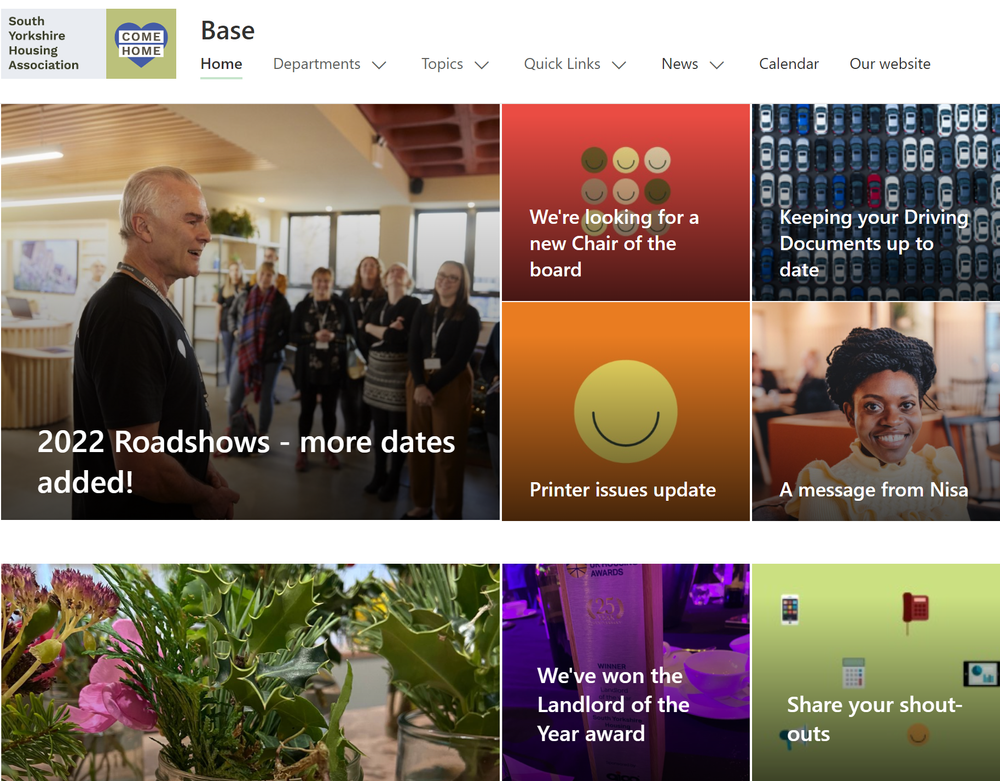Click the red desk telephone icon
The height and width of the screenshot is (781, 1000).
click(915, 611)
